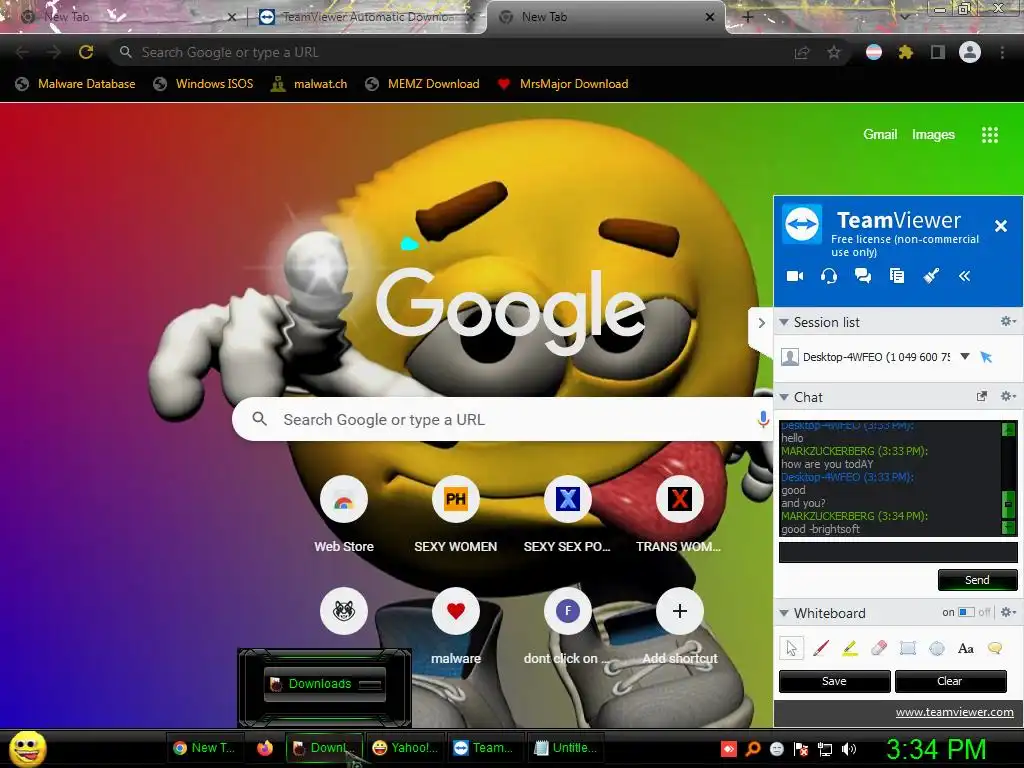Viewport: 1024px width, 768px height.
Task: Click the share page icon in address bar
Action: [x=802, y=52]
